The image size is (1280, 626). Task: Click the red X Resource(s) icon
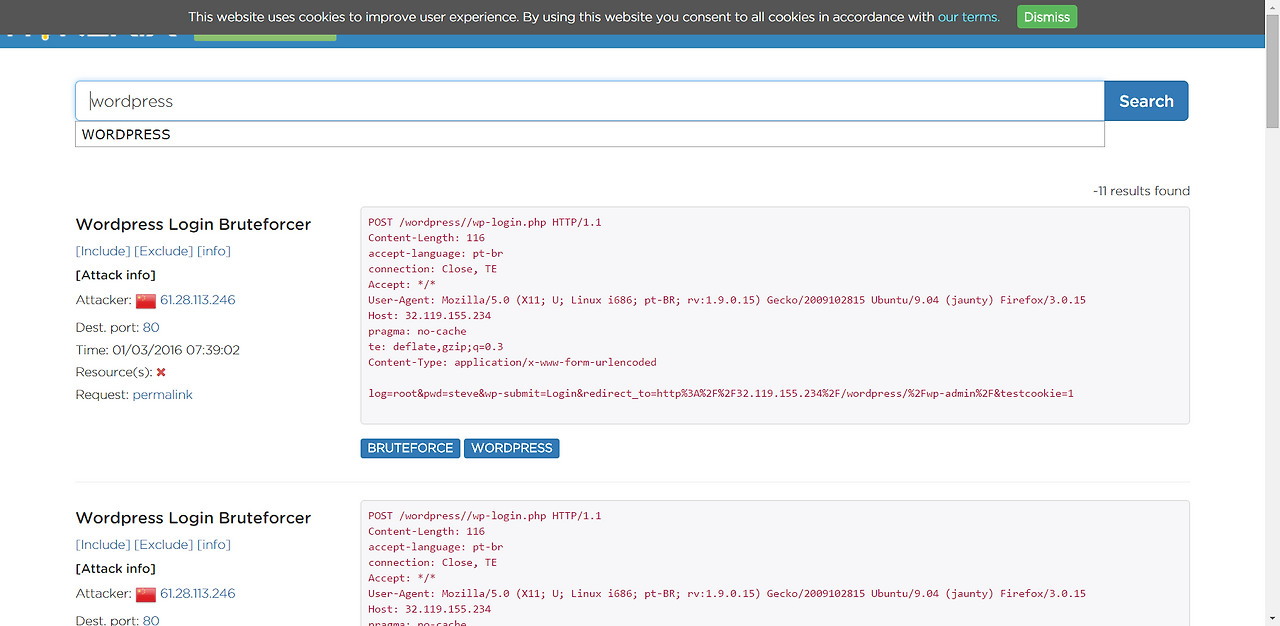pyautogui.click(x=161, y=372)
